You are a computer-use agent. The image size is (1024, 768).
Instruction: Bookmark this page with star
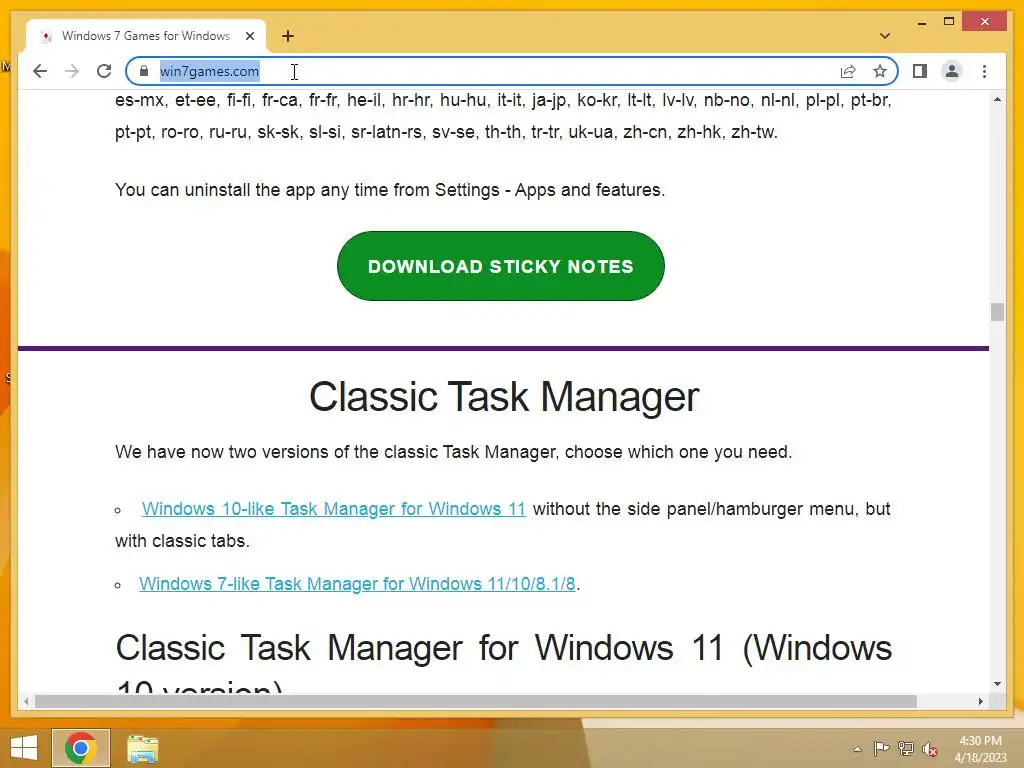880,71
